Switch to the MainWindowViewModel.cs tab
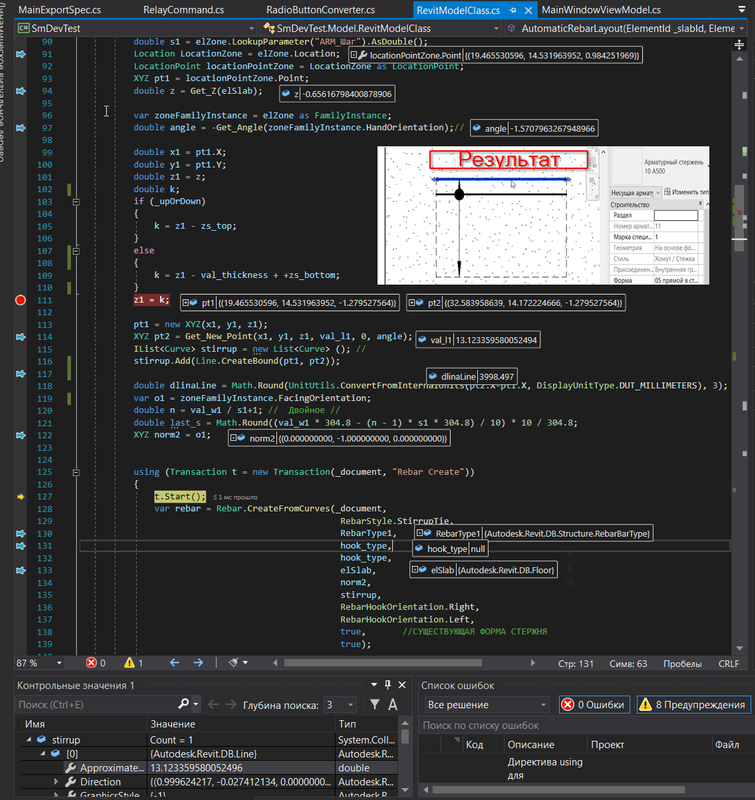Screen dimensions: 755x800 [x=601, y=10]
